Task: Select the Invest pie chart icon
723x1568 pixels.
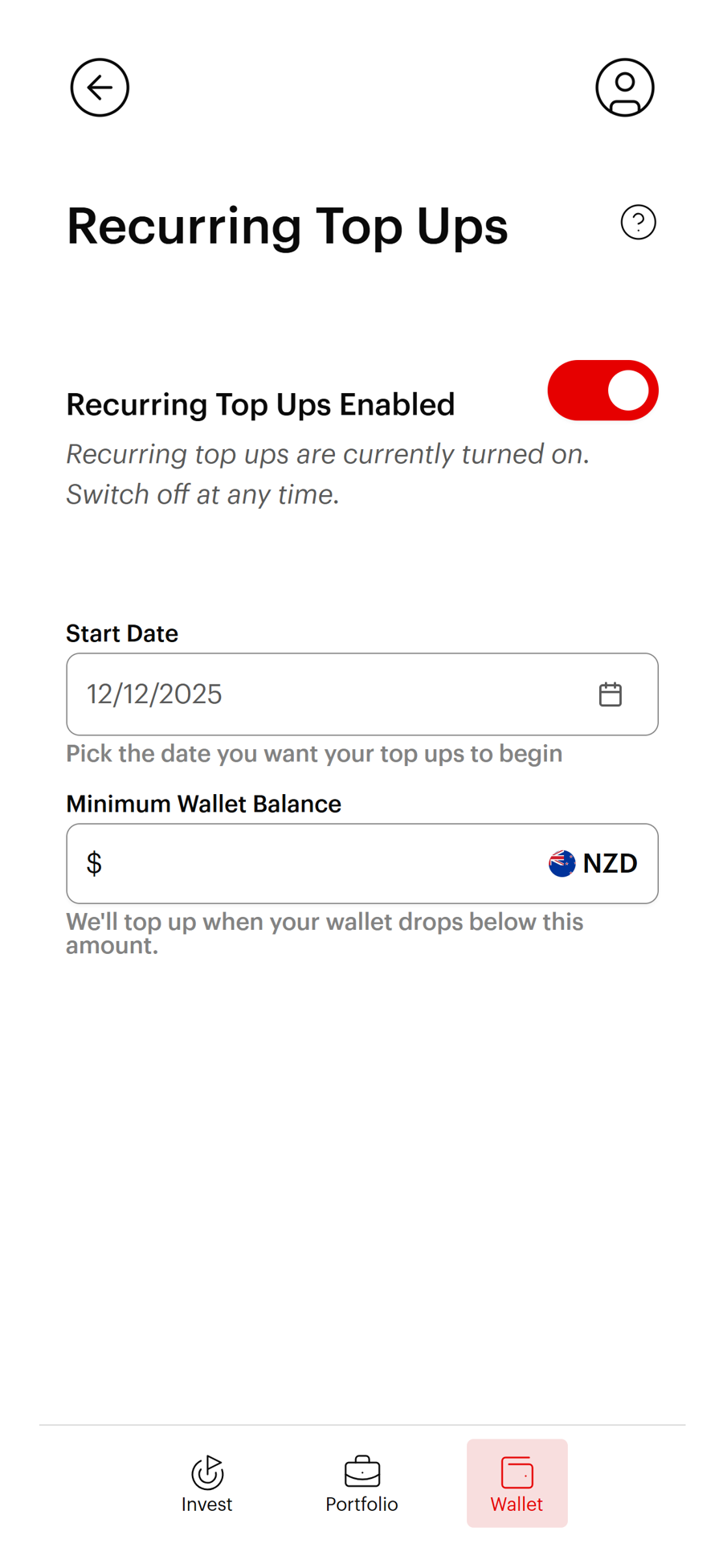Action: [x=206, y=1472]
